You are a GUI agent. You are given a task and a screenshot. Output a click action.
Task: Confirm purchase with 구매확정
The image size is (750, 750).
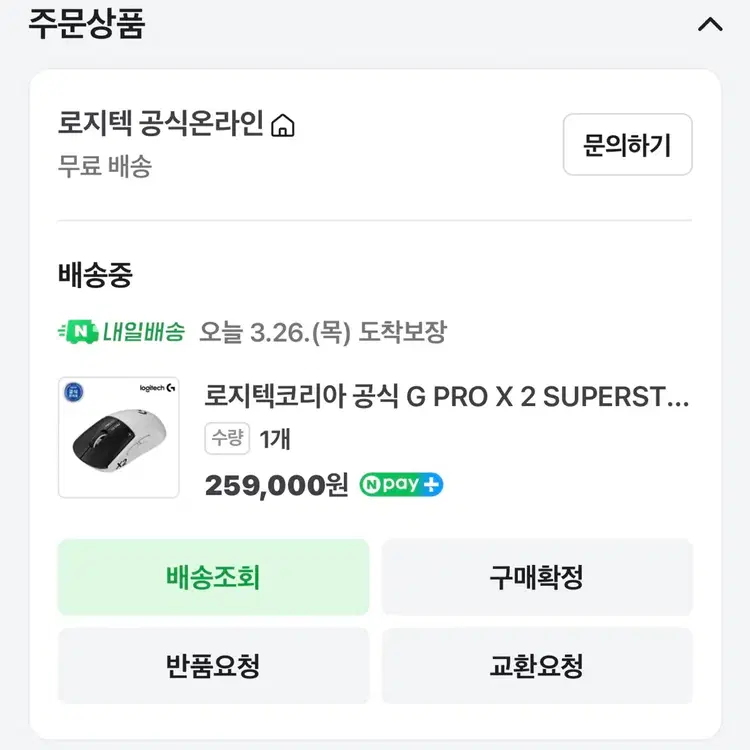click(x=536, y=577)
